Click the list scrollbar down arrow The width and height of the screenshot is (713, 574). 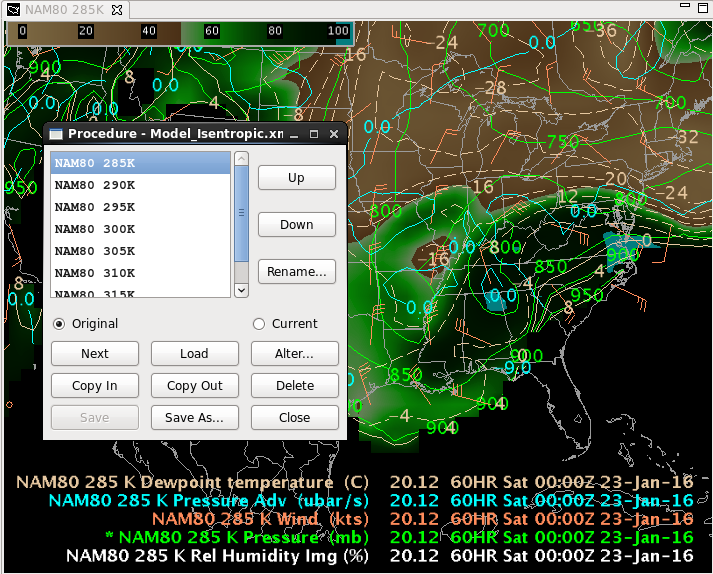point(241,290)
